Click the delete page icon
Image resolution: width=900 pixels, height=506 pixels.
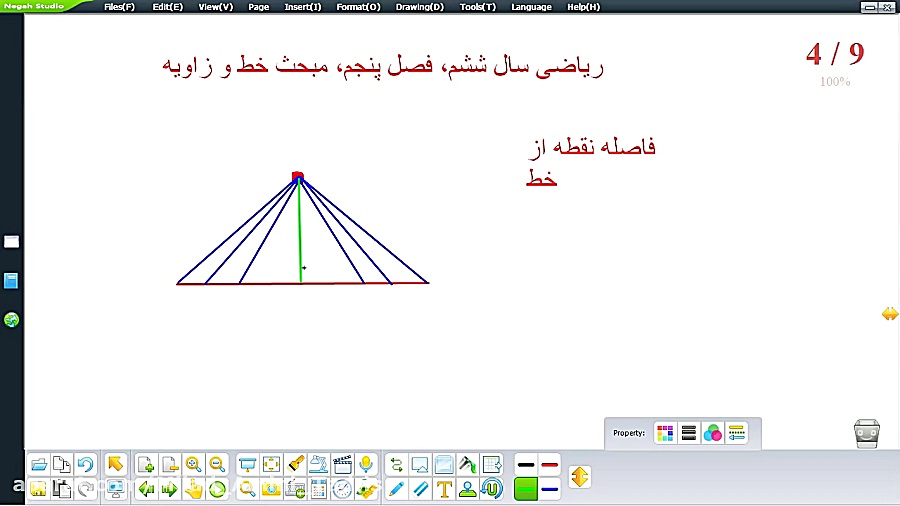click(x=170, y=464)
